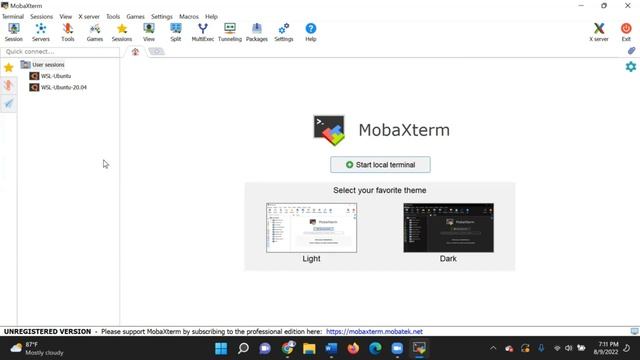Select the Tools sidebar tab icon

9,85
